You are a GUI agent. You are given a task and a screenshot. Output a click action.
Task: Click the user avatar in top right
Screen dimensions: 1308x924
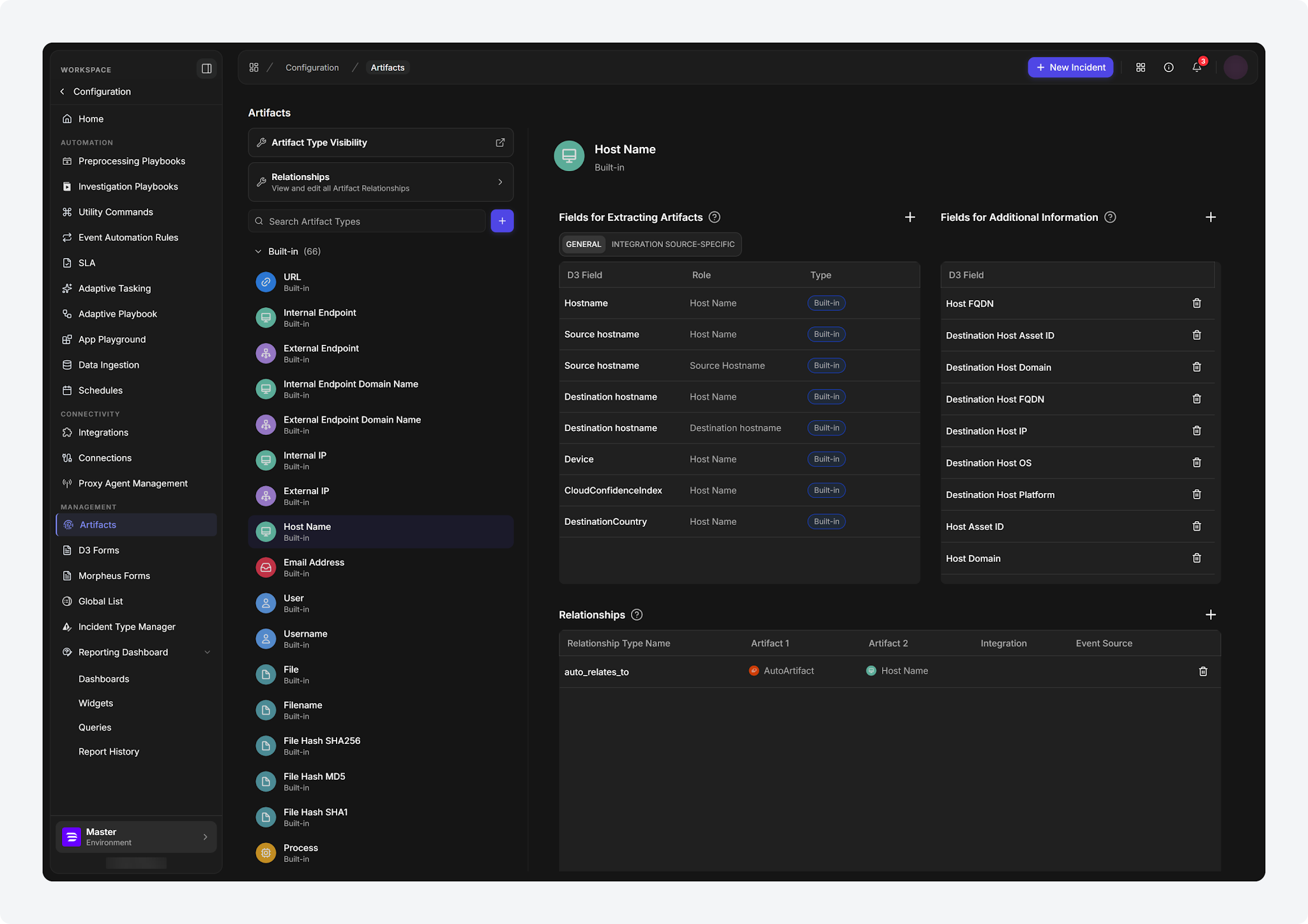[x=1235, y=67]
